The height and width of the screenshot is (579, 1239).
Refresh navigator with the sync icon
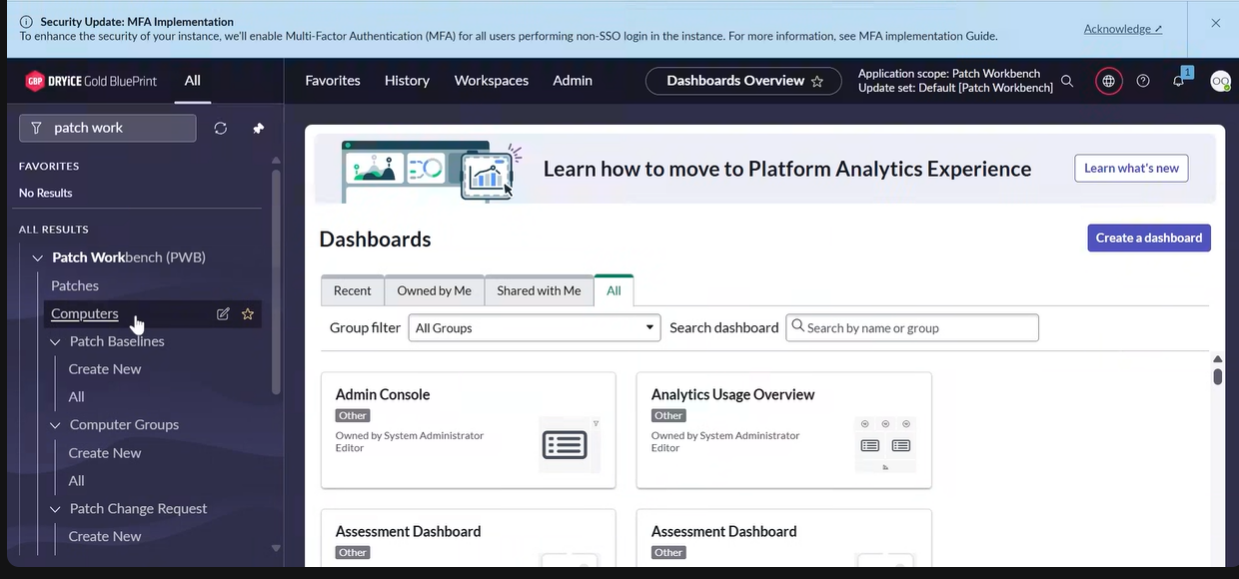[x=221, y=128]
